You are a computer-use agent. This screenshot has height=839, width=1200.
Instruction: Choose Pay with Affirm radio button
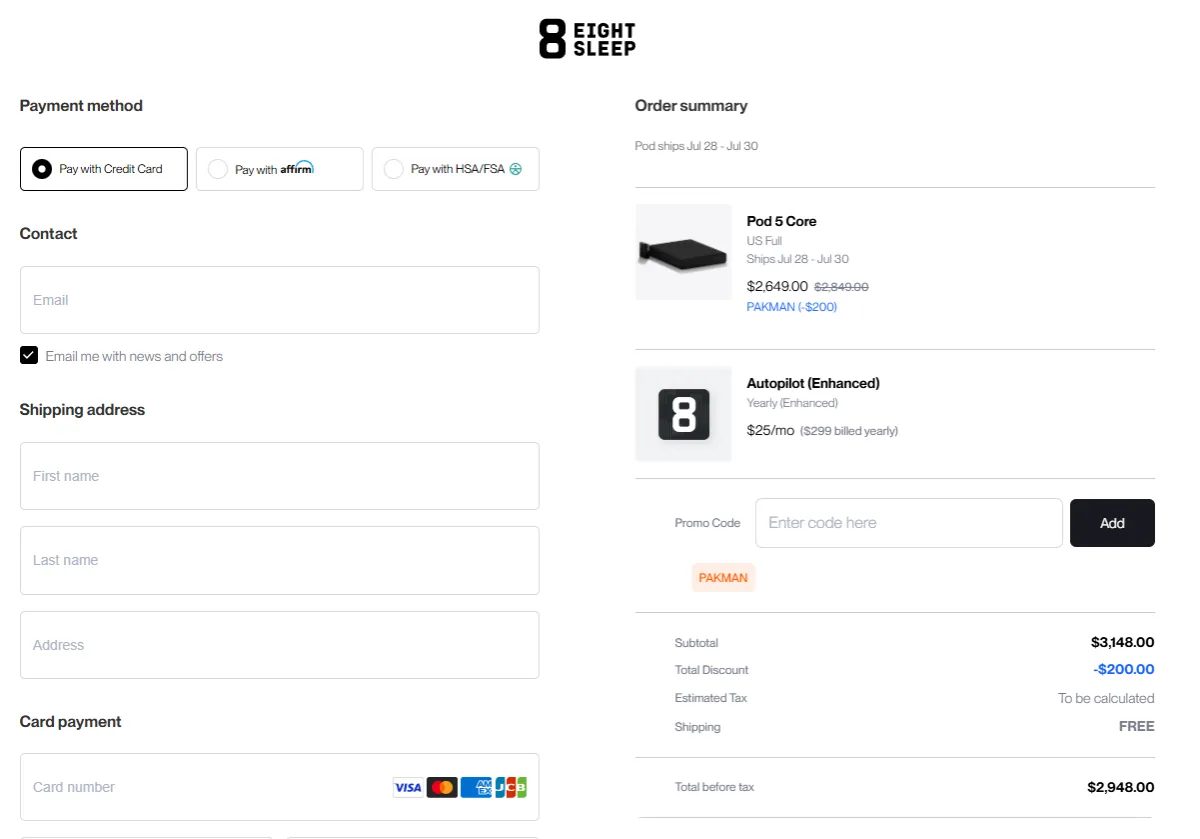pos(218,169)
